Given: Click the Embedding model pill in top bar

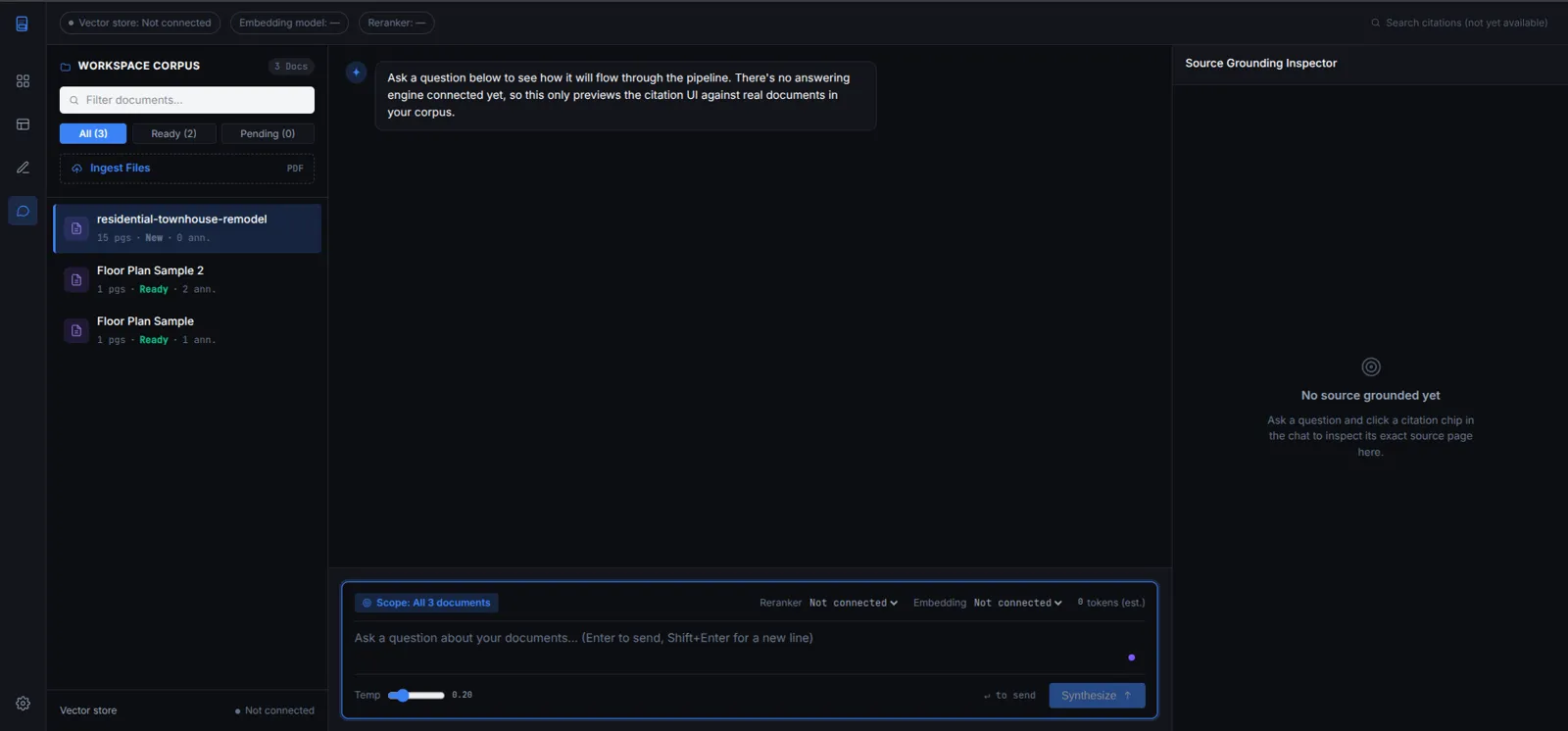Looking at the screenshot, I should [x=289, y=23].
